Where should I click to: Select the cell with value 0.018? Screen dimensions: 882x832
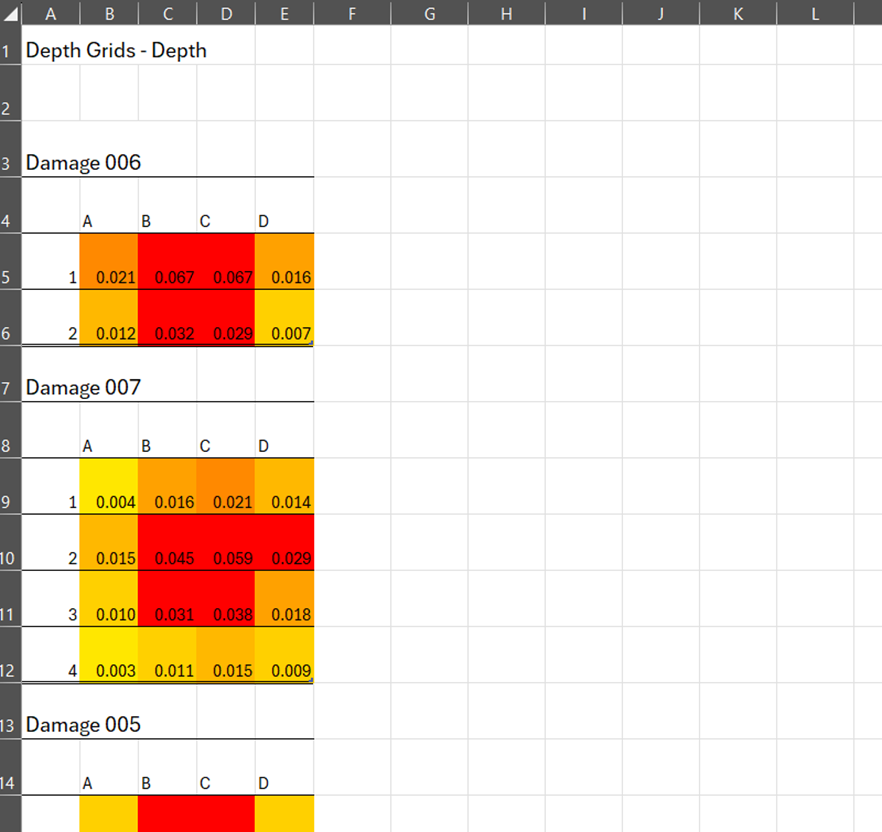click(x=285, y=599)
